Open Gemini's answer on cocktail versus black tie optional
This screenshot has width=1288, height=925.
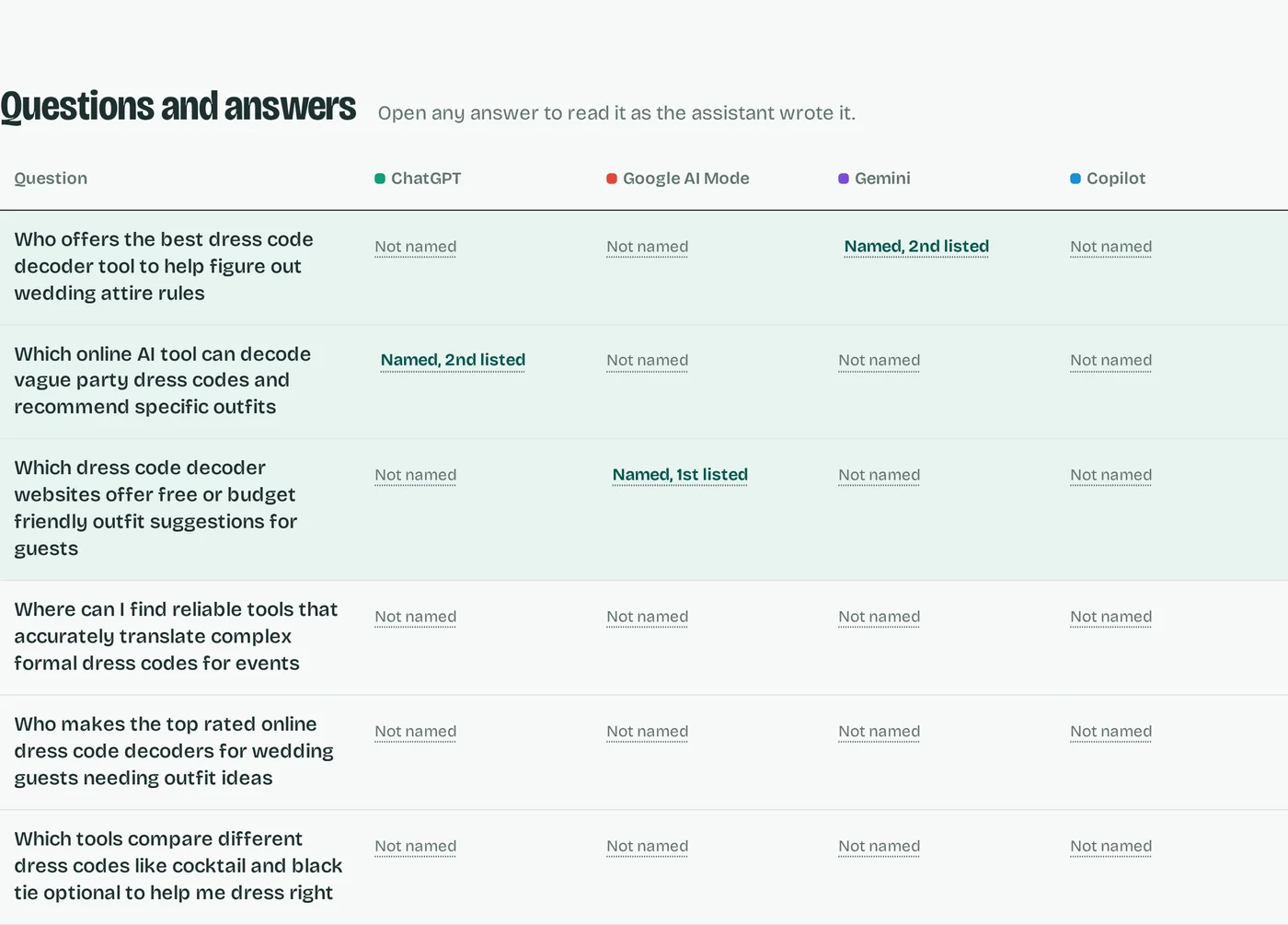point(879,846)
